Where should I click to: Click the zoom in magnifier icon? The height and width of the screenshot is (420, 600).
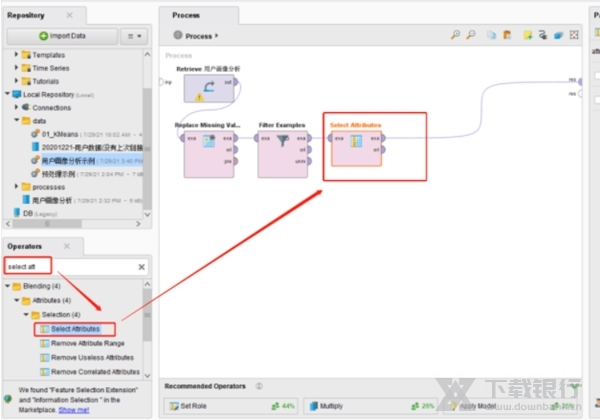pyautogui.click(x=455, y=35)
